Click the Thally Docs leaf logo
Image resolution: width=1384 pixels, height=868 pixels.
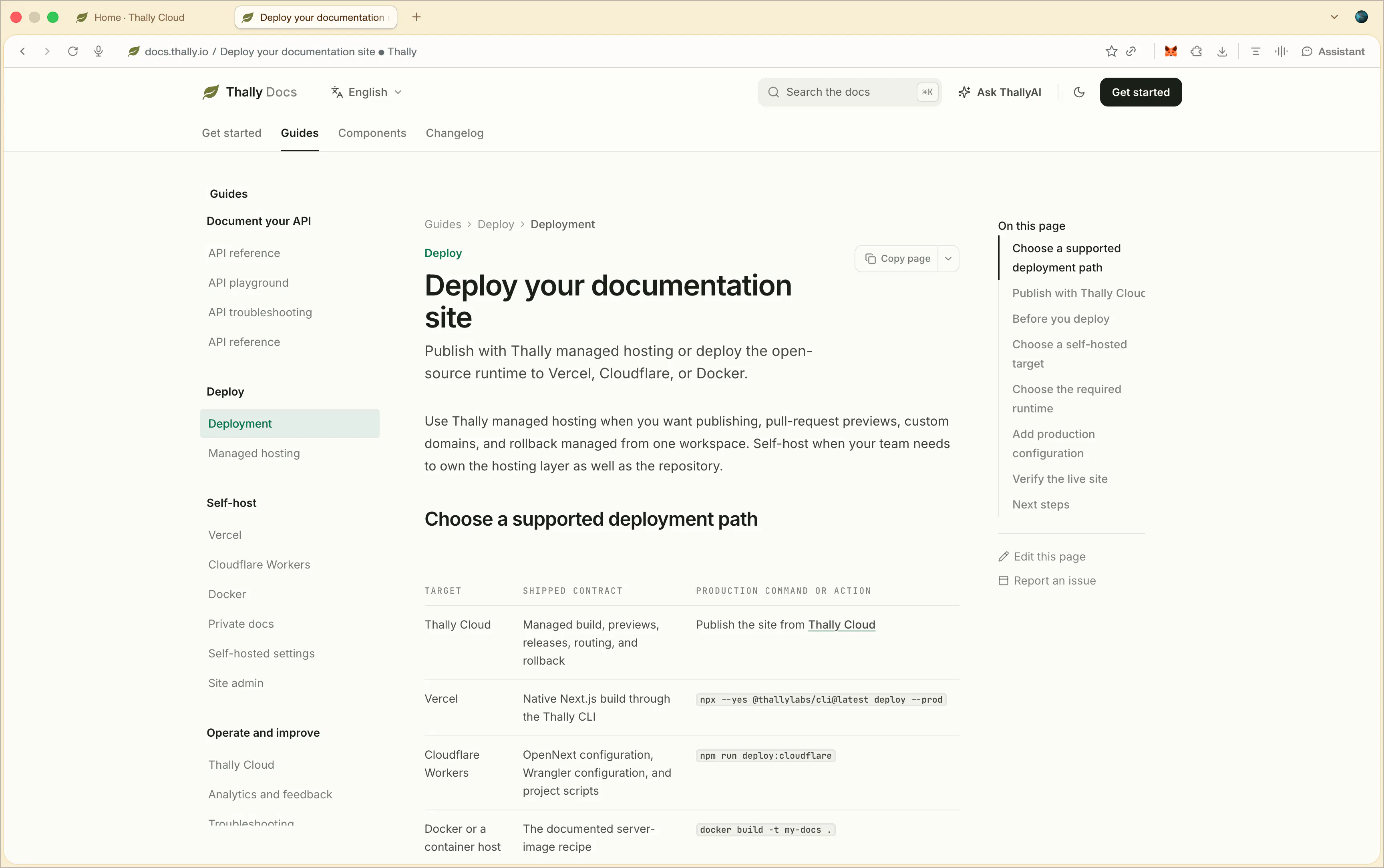211,92
